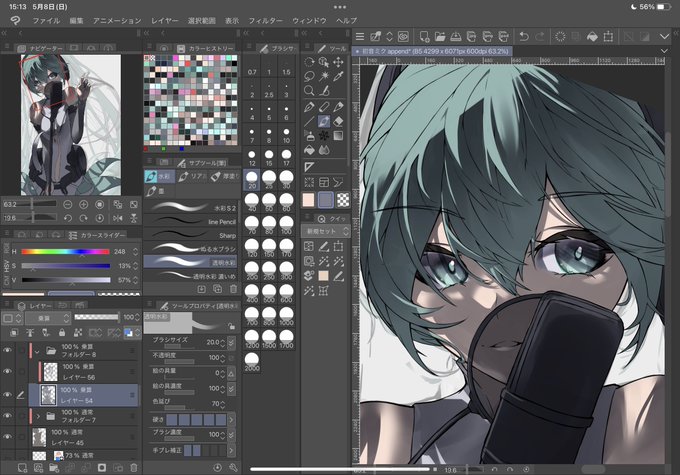This screenshot has width=680, height=475.
Task: Open the hamburger menu in command bar
Action: [x=360, y=36]
